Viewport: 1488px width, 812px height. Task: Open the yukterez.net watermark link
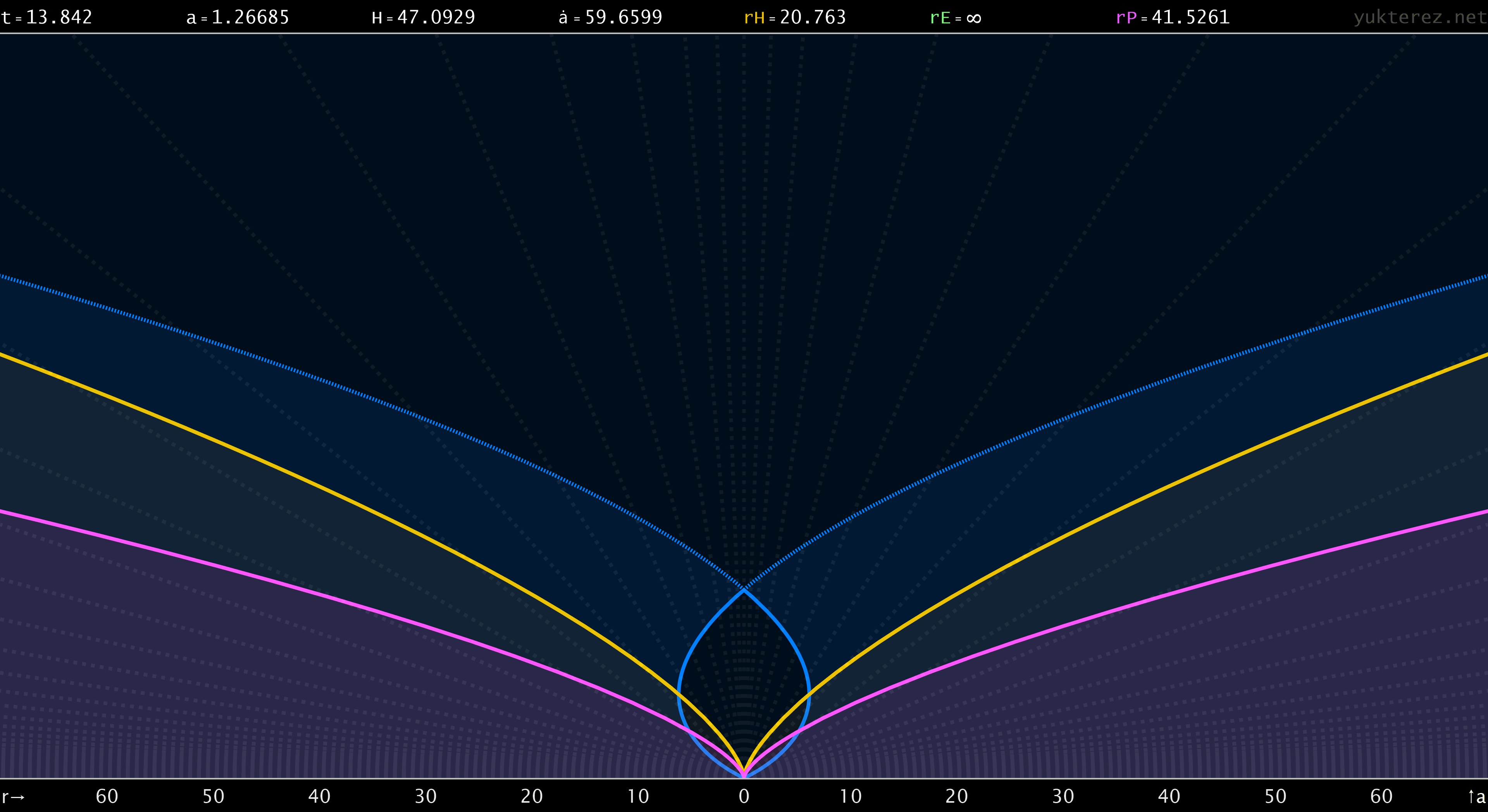(x=1421, y=17)
